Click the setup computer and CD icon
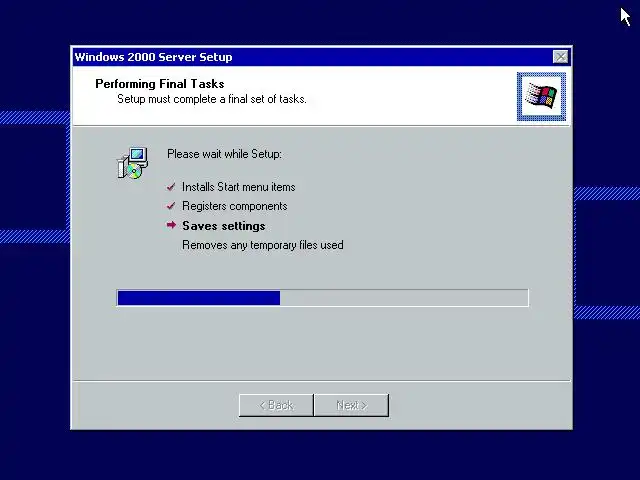The width and height of the screenshot is (640, 480). 132,163
